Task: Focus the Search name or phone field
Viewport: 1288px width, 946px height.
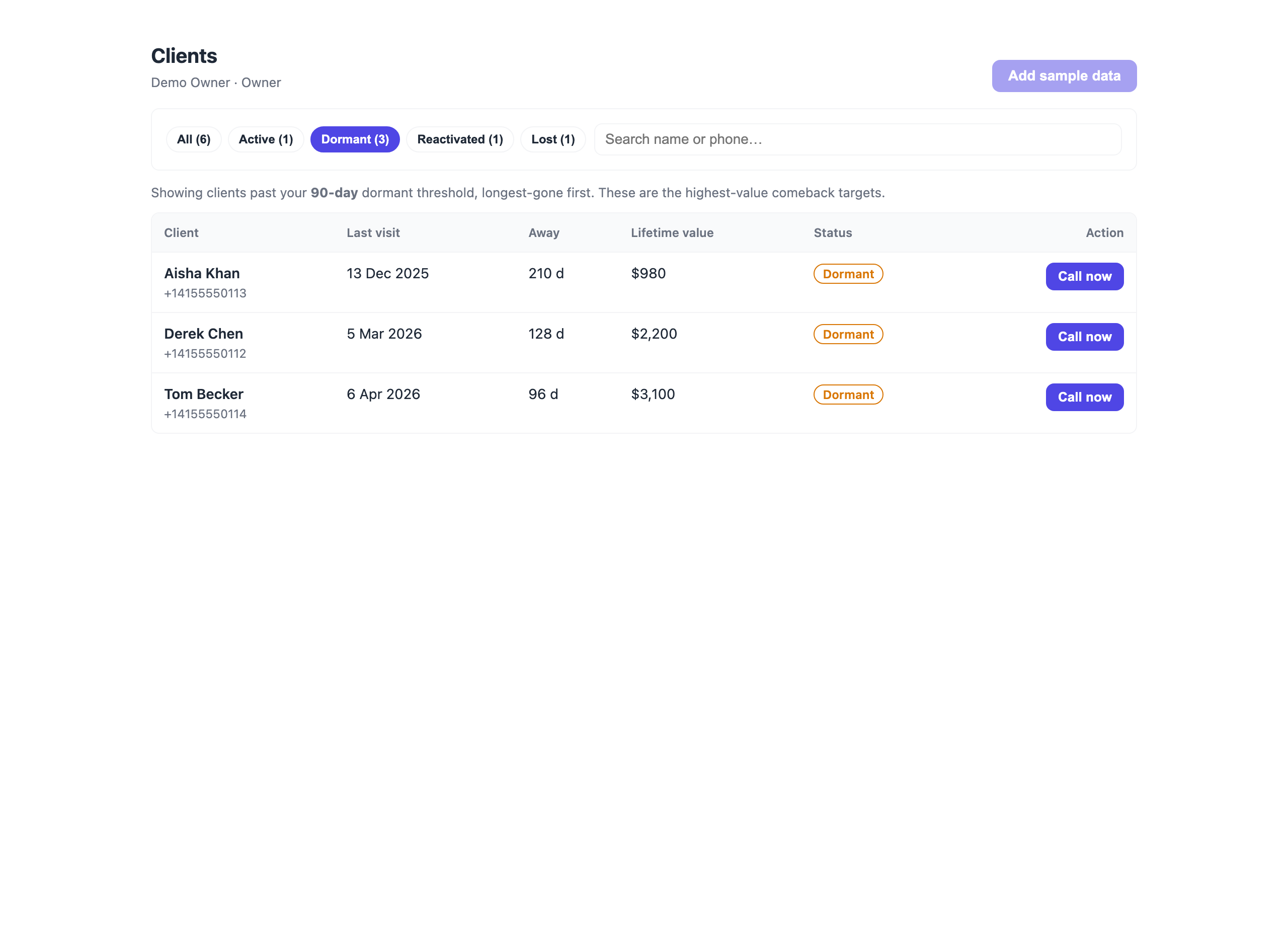Action: [857, 139]
